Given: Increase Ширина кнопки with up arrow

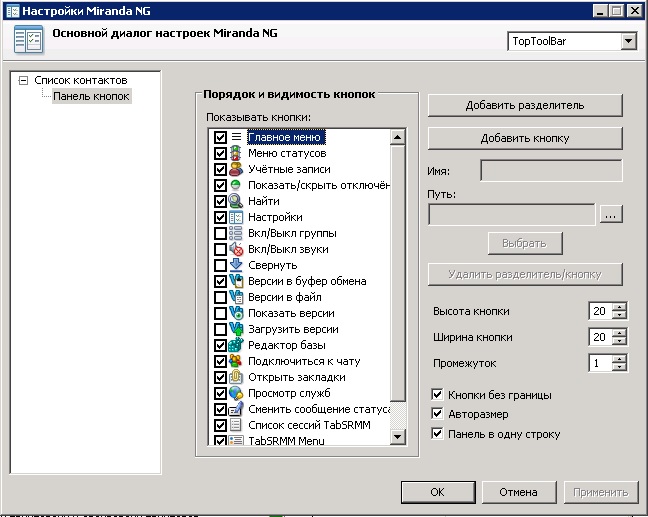Looking at the screenshot, I should pyautogui.click(x=619, y=332).
